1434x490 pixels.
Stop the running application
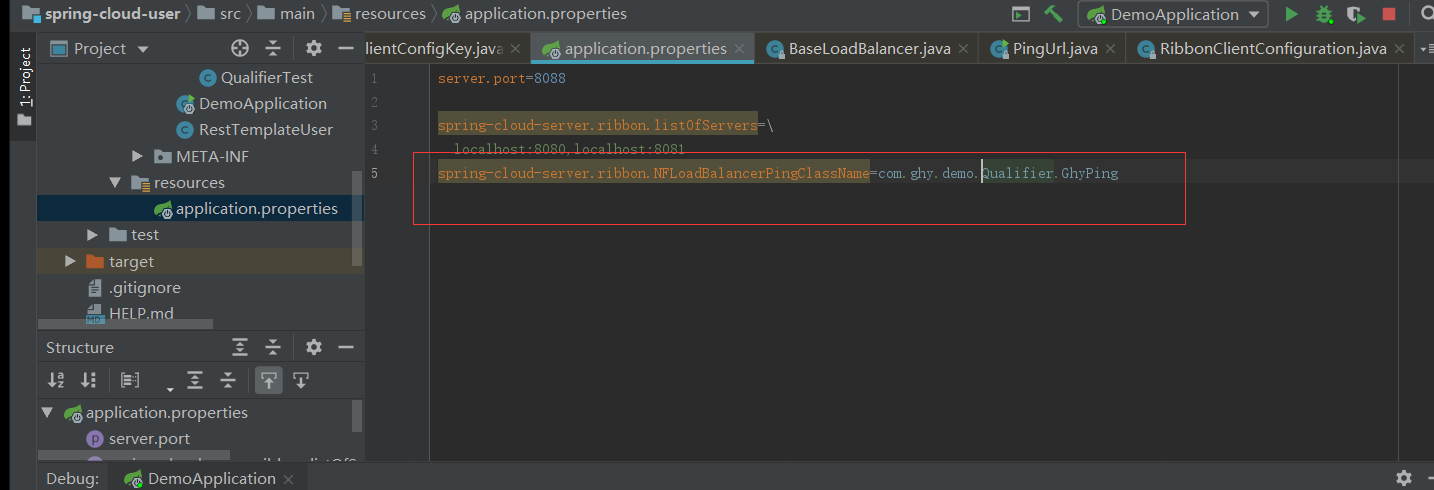(x=1389, y=14)
